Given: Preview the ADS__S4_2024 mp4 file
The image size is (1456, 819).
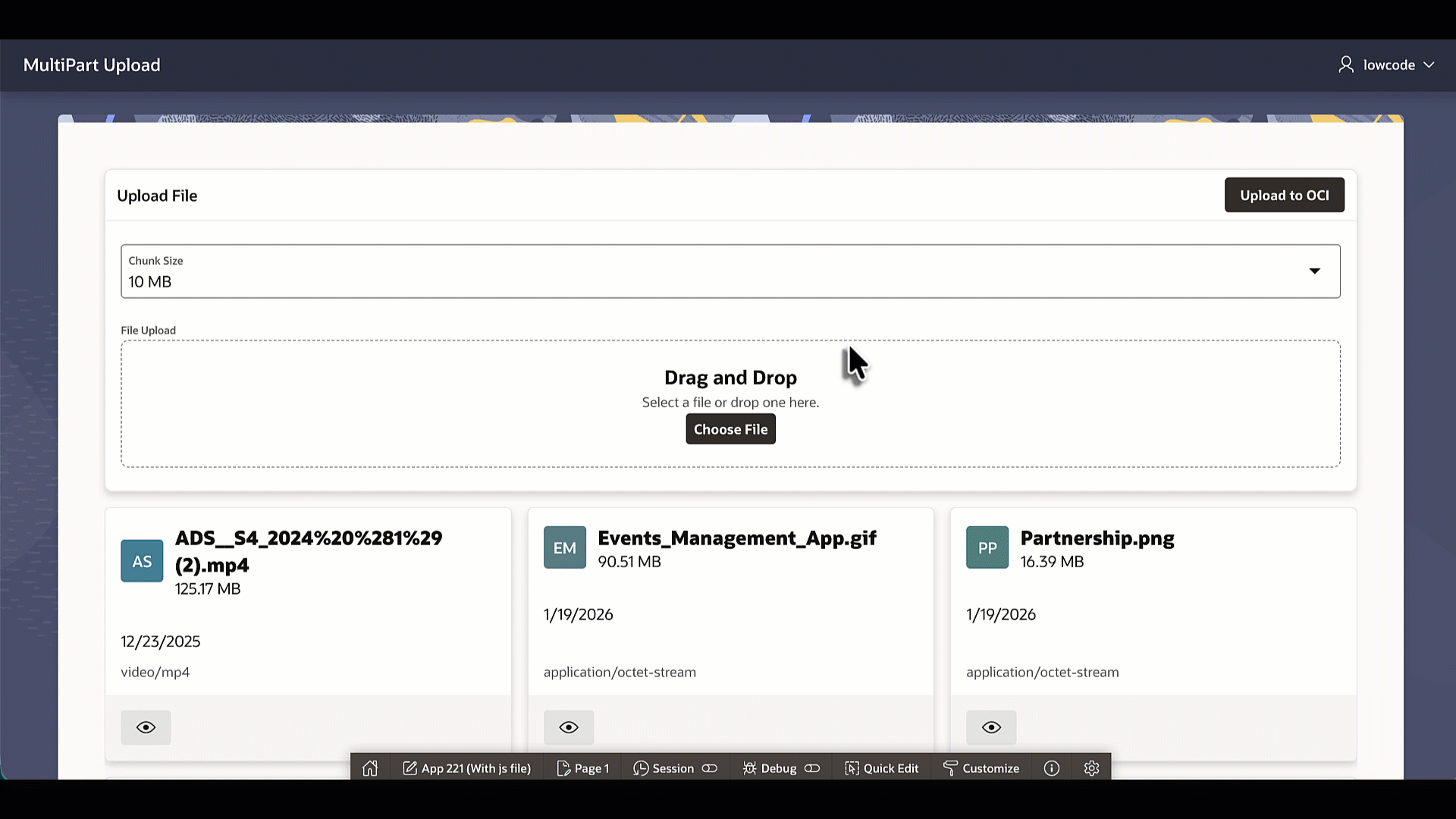Looking at the screenshot, I should pyautogui.click(x=146, y=727).
